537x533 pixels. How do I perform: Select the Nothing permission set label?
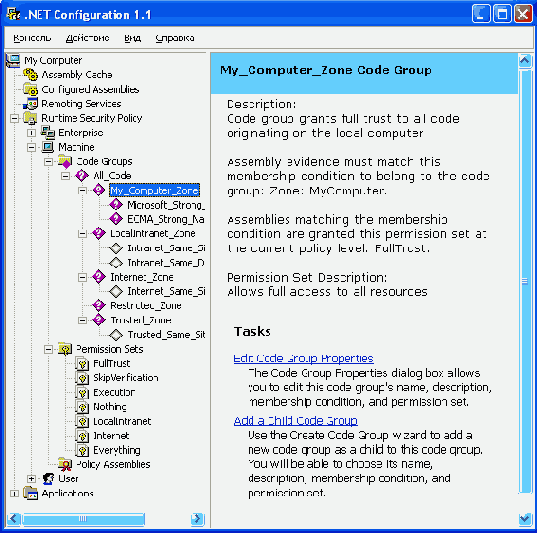tap(110, 407)
